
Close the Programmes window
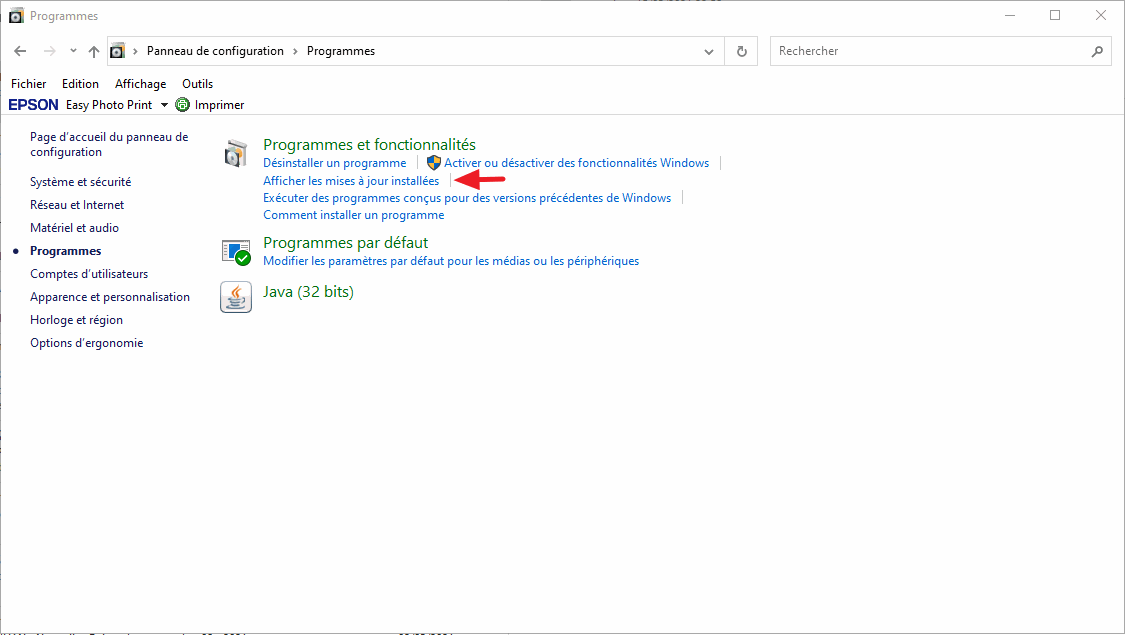[x=1101, y=15]
